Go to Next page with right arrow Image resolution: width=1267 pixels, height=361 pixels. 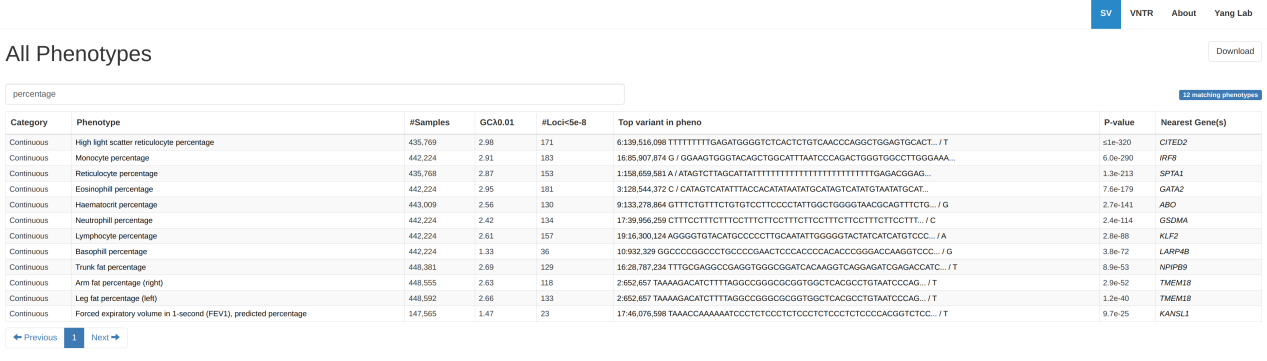[x=105, y=337]
